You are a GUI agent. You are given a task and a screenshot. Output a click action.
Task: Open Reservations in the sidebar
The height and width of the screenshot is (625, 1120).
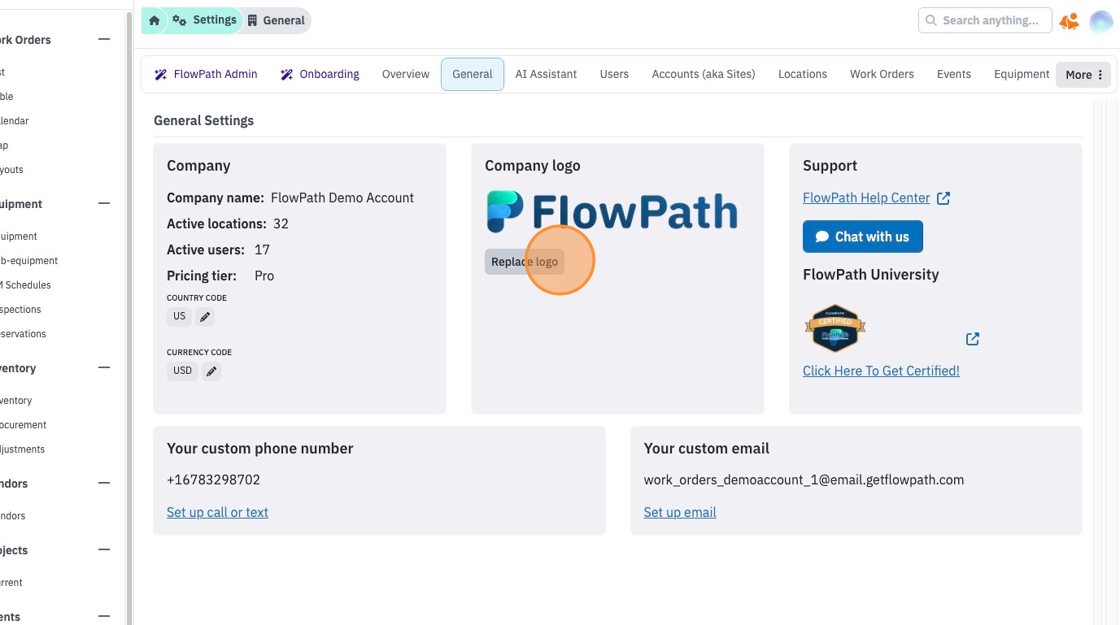click(x=23, y=334)
